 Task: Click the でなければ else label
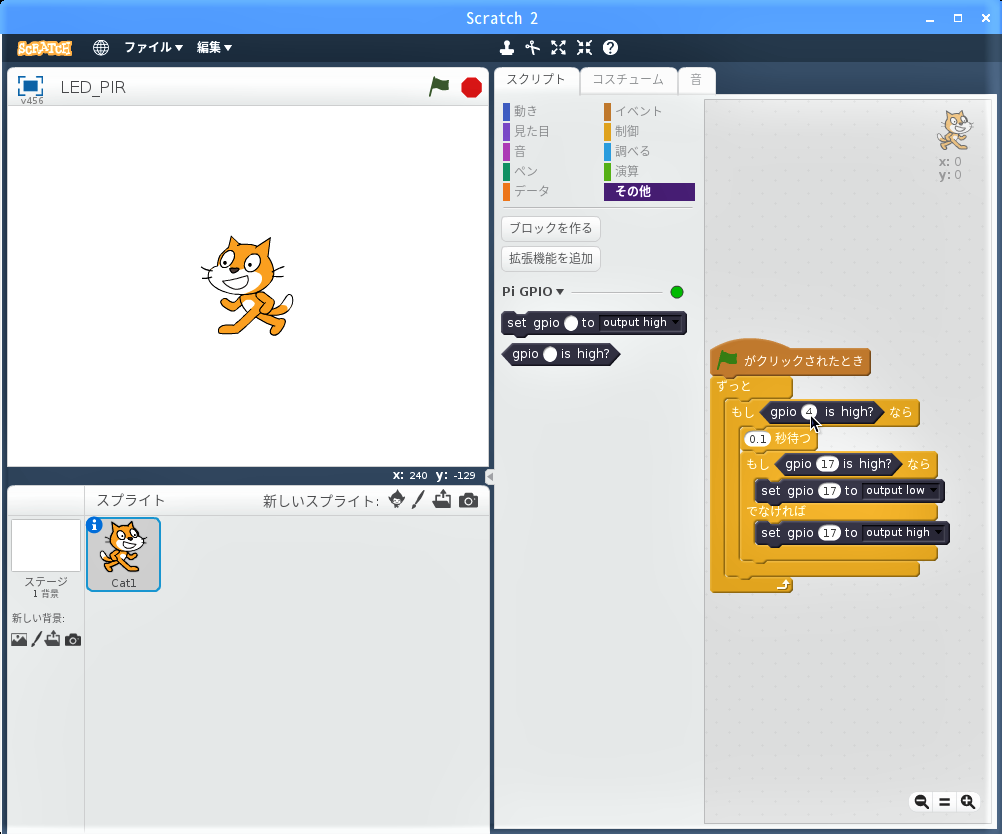[x=776, y=511]
